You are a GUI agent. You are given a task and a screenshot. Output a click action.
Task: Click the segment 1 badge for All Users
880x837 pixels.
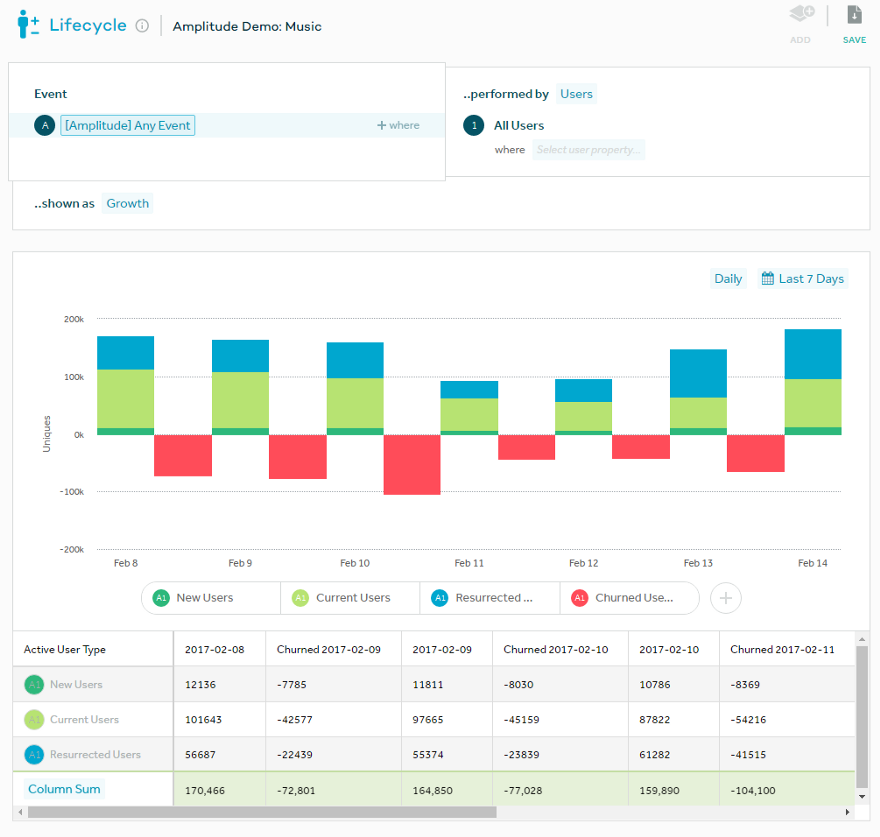pyautogui.click(x=474, y=125)
